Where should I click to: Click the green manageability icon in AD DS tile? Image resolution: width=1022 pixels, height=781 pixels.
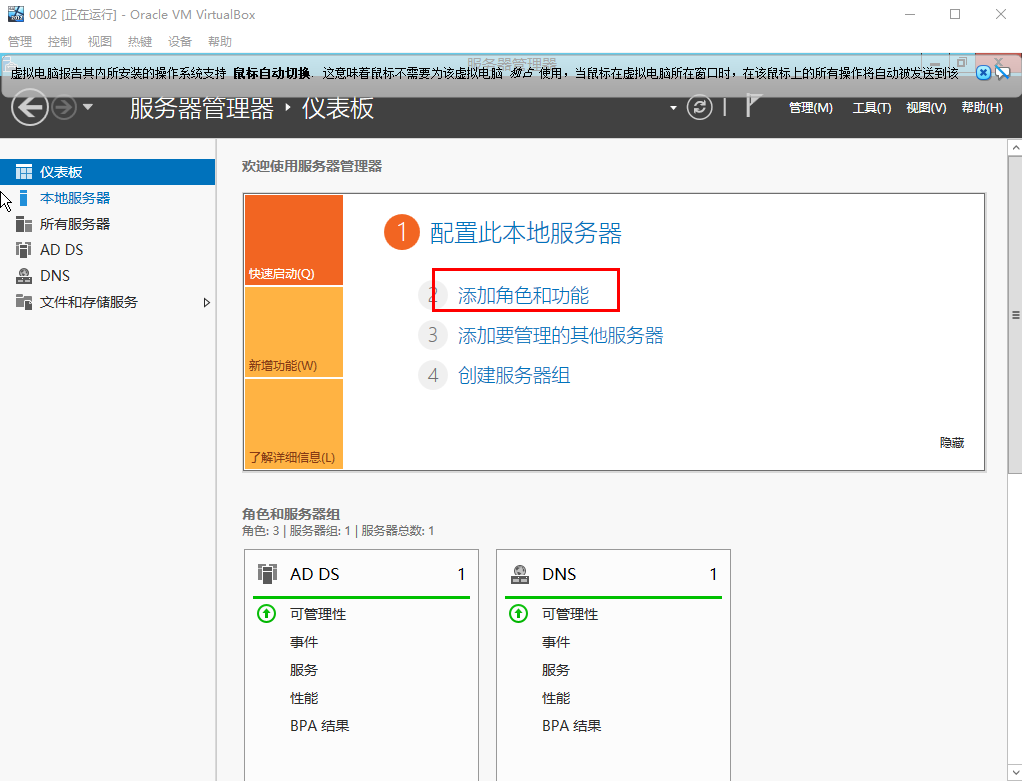pos(266,614)
